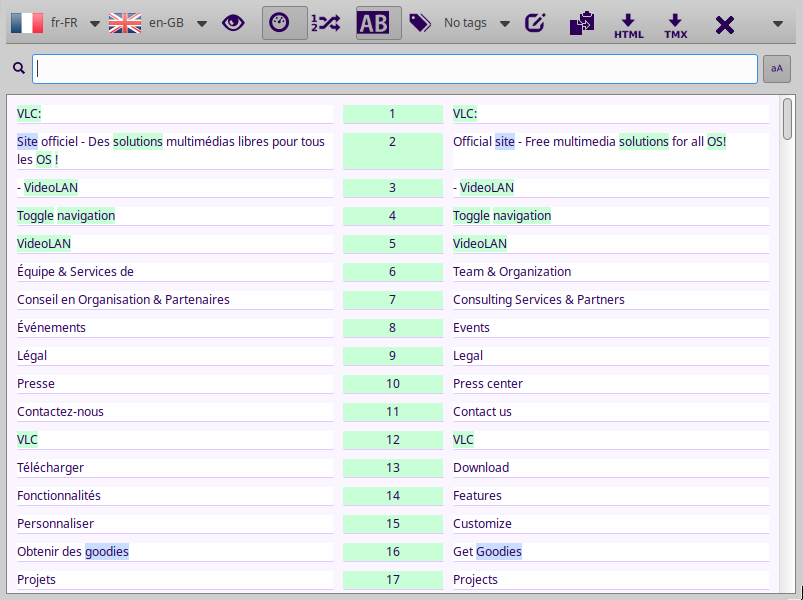Open the fr-FR source language dropdown
The width and height of the screenshot is (803, 600).
[95, 24]
